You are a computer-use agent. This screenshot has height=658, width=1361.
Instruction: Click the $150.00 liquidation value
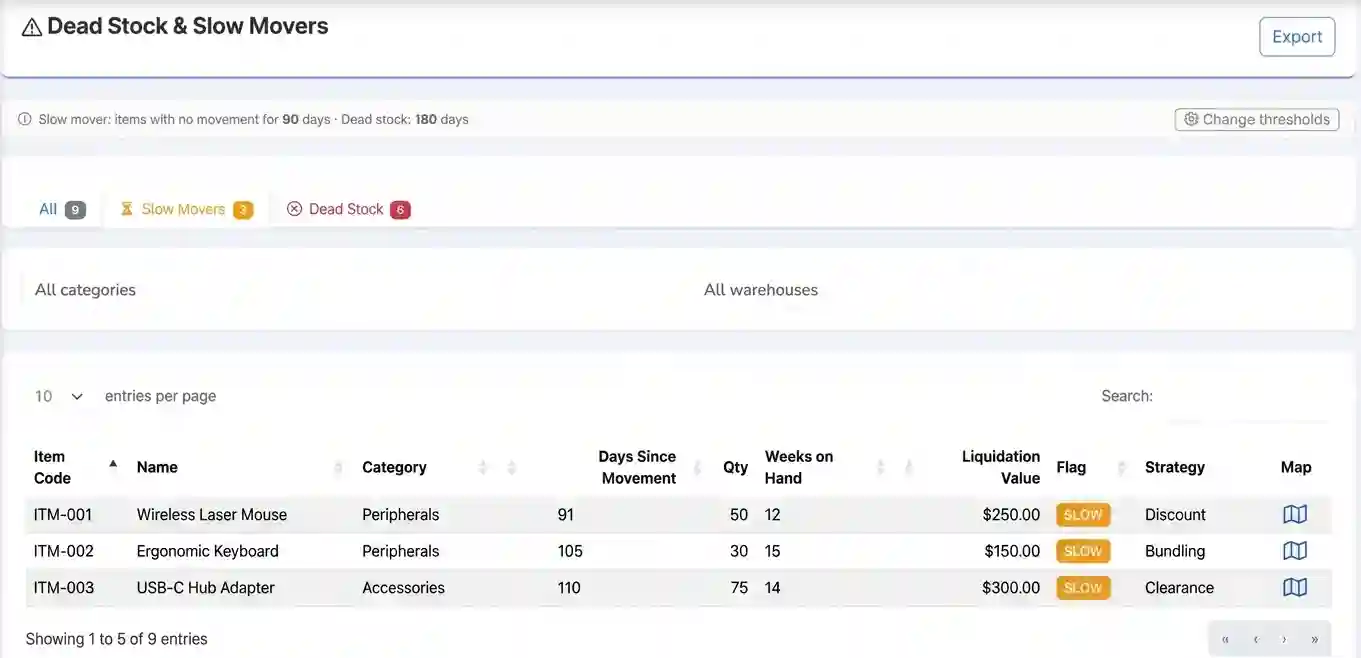pyautogui.click(x=1012, y=551)
